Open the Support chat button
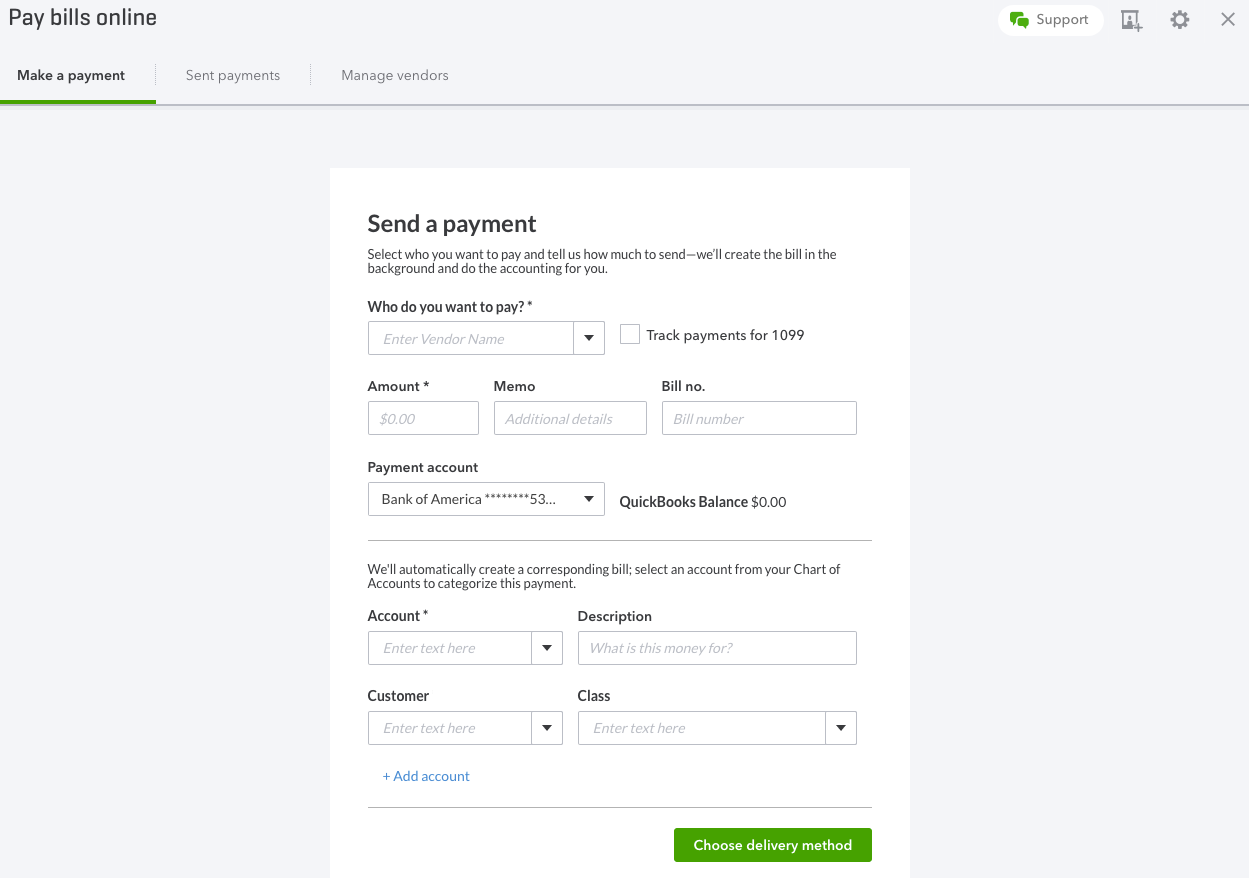Viewport: 1249px width, 878px height. pos(1050,20)
